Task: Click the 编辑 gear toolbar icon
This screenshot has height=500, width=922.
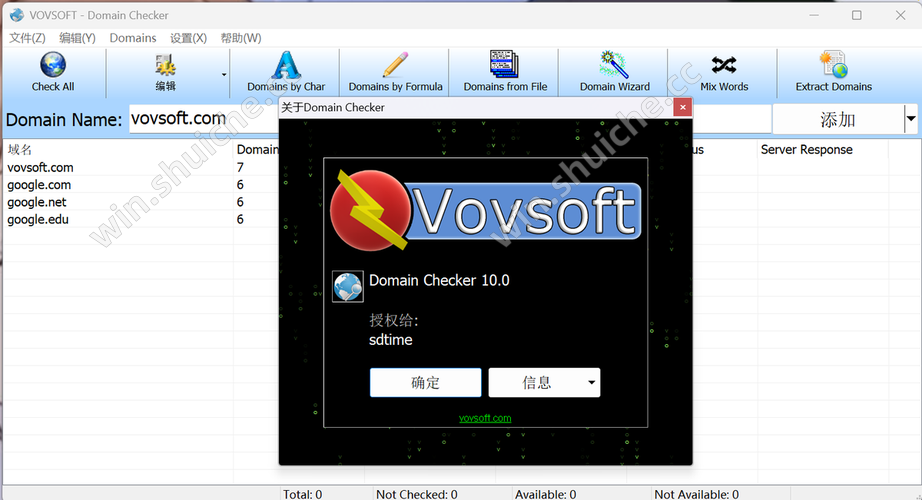Action: pos(166,66)
